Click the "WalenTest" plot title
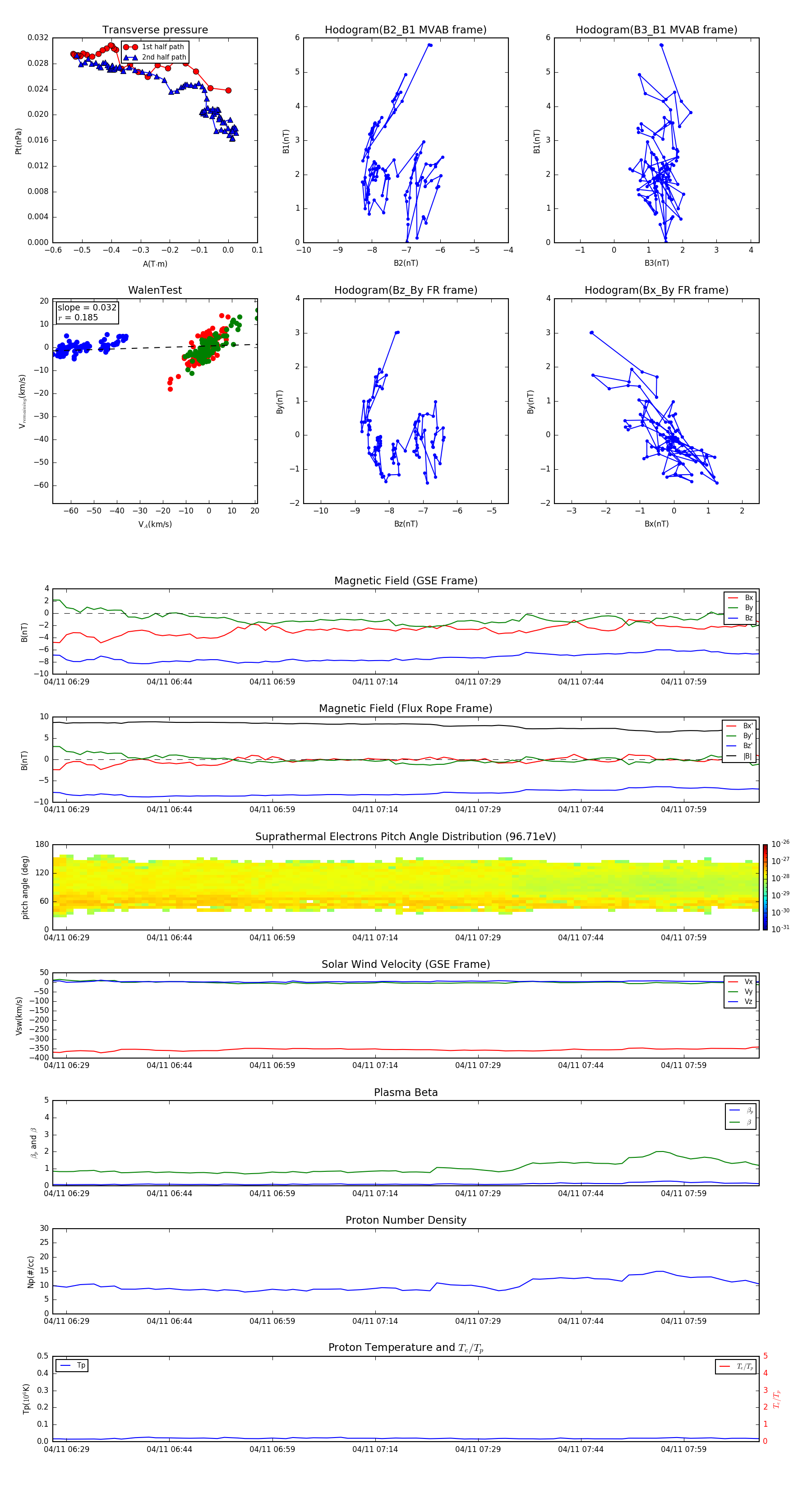This screenshot has height=1489, width=812. click(x=155, y=290)
